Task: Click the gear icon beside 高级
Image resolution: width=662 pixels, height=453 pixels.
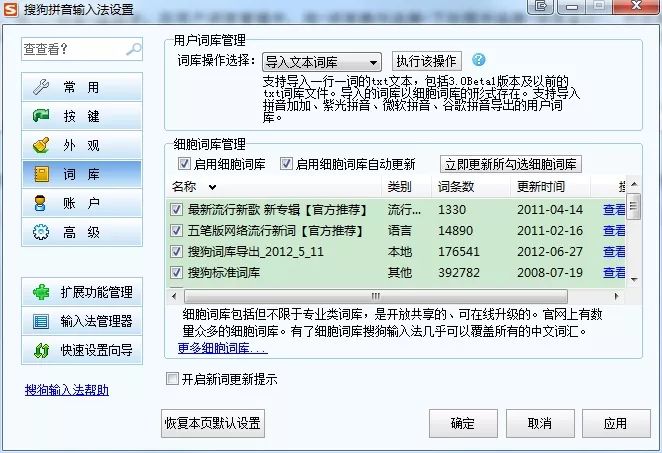Action: click(x=41, y=232)
